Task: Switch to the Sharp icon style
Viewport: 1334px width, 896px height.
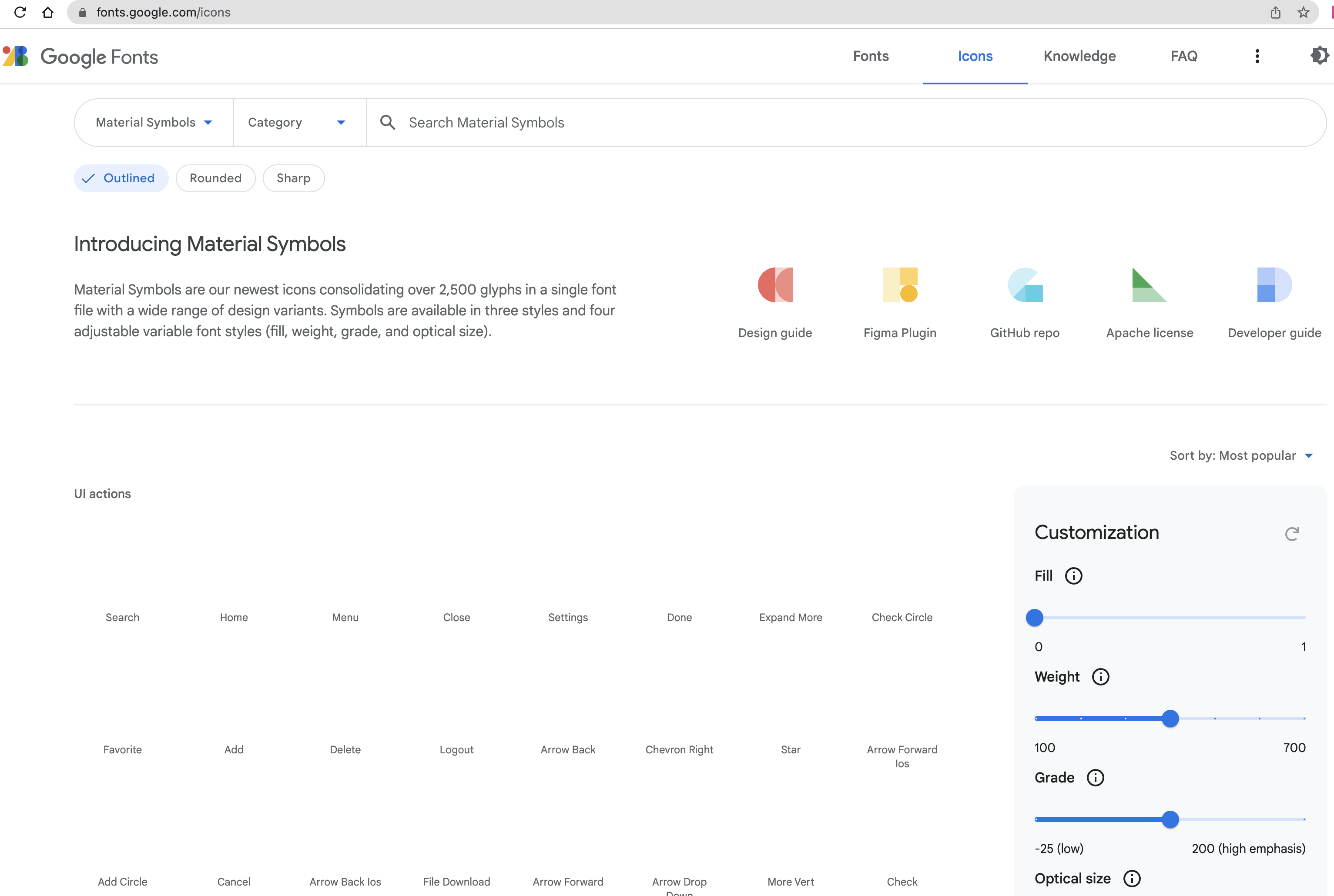Action: [293, 178]
